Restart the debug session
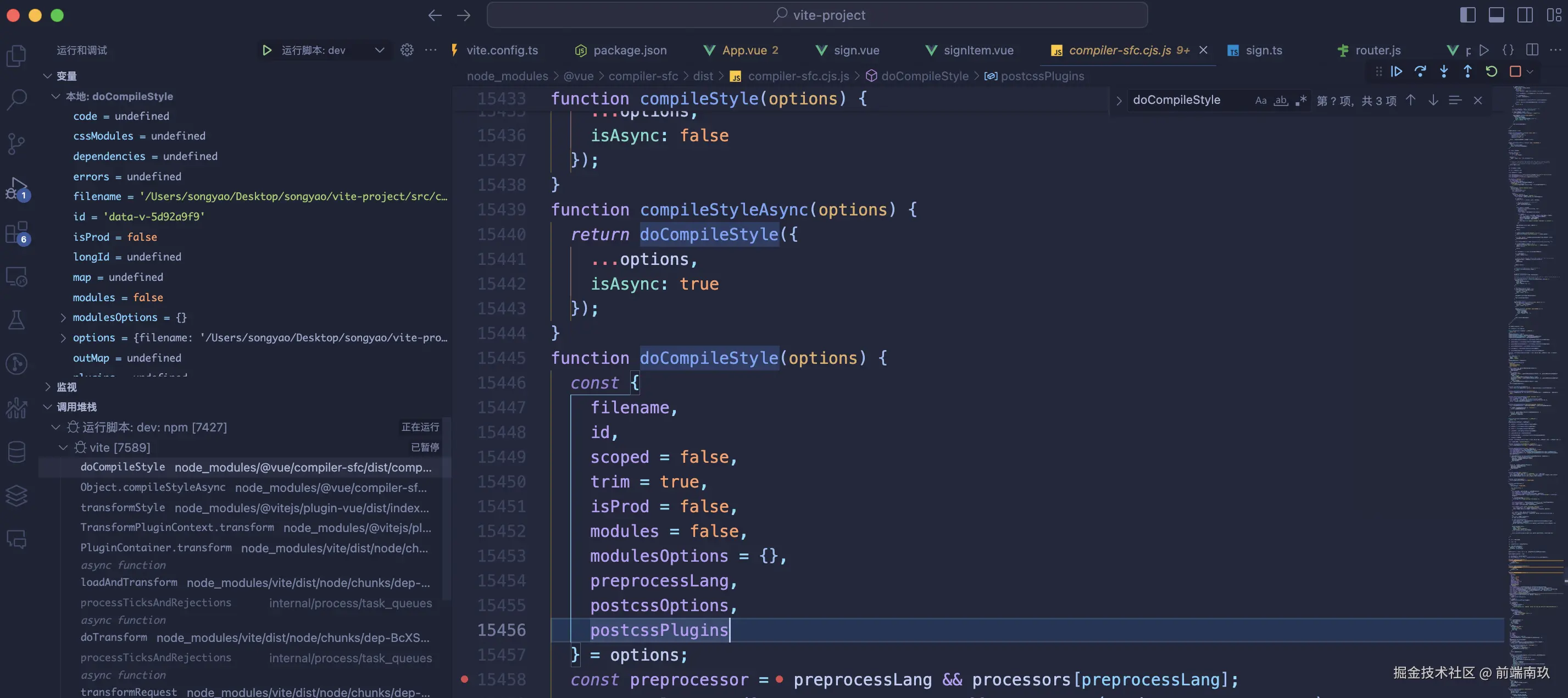Viewport: 1568px width, 698px height. pyautogui.click(x=1491, y=72)
